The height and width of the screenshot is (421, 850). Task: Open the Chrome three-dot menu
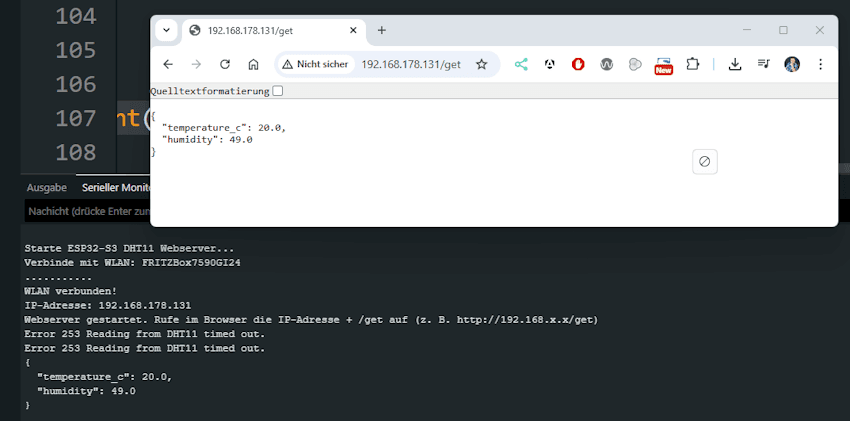pyautogui.click(x=820, y=64)
